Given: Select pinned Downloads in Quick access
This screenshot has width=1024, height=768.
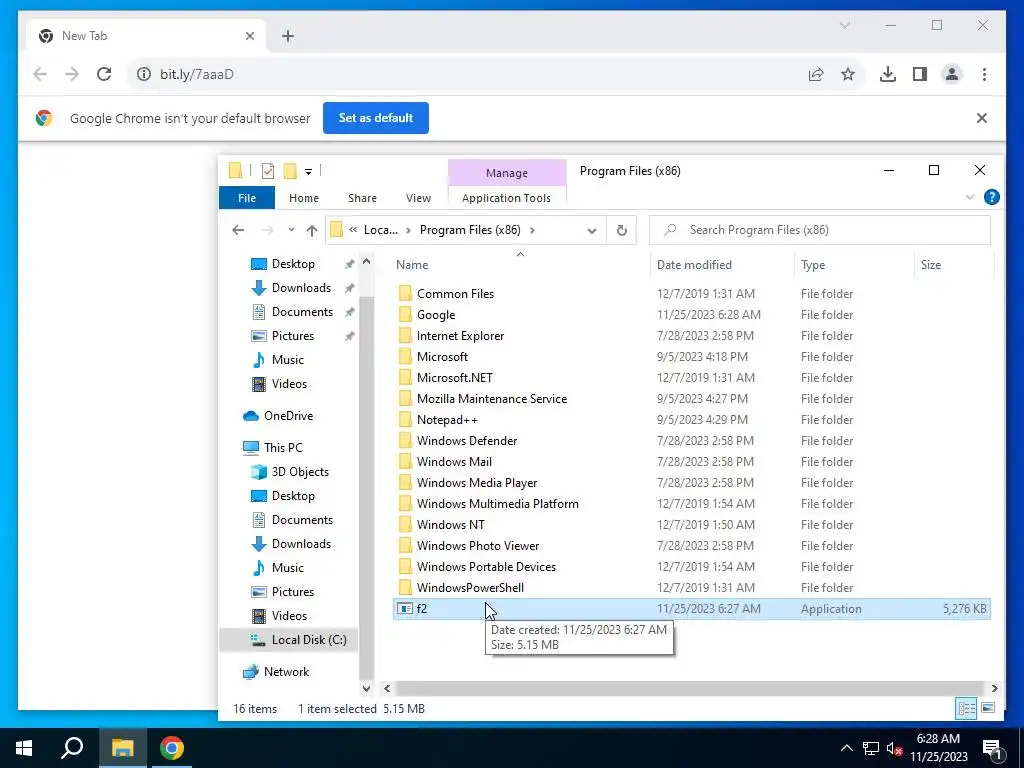Looking at the screenshot, I should pos(301,288).
